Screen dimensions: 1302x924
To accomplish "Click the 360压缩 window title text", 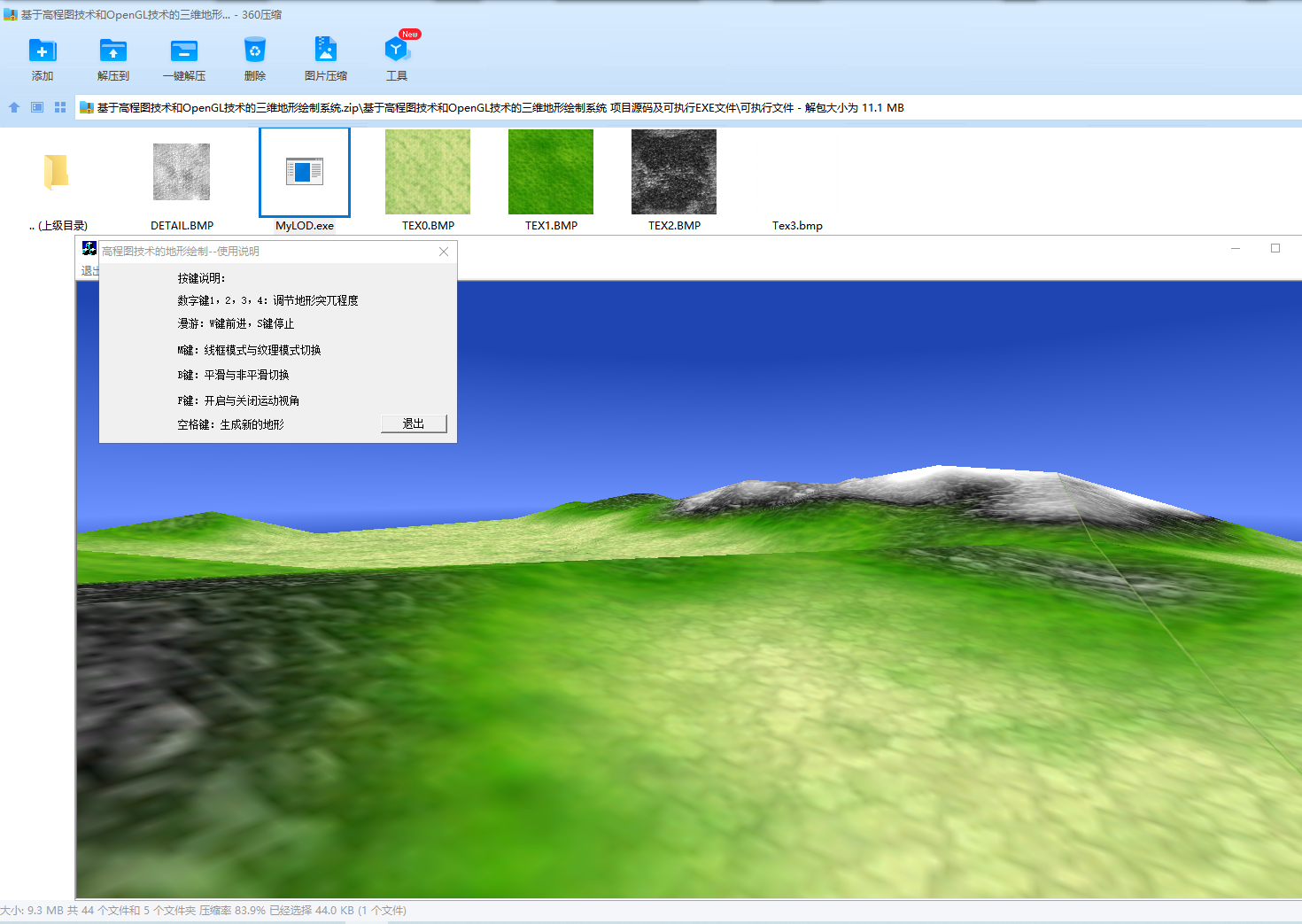I will point(151,15).
